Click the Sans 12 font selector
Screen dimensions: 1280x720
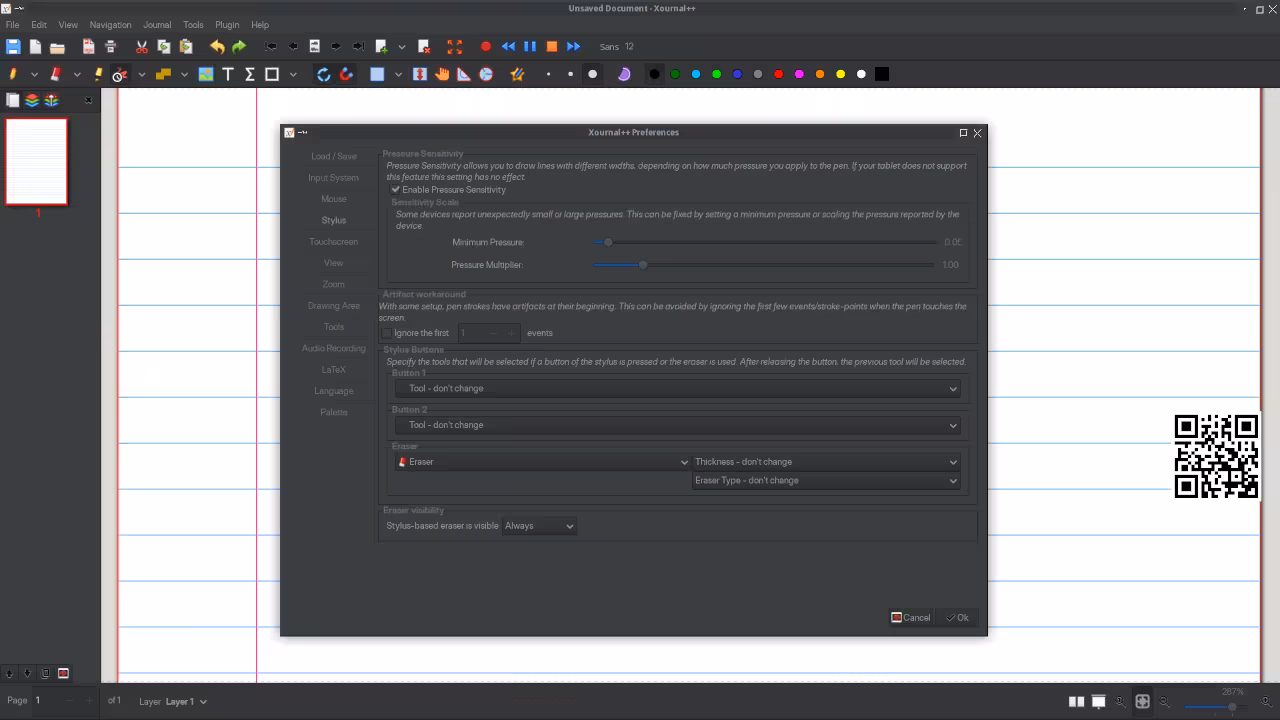coord(617,47)
